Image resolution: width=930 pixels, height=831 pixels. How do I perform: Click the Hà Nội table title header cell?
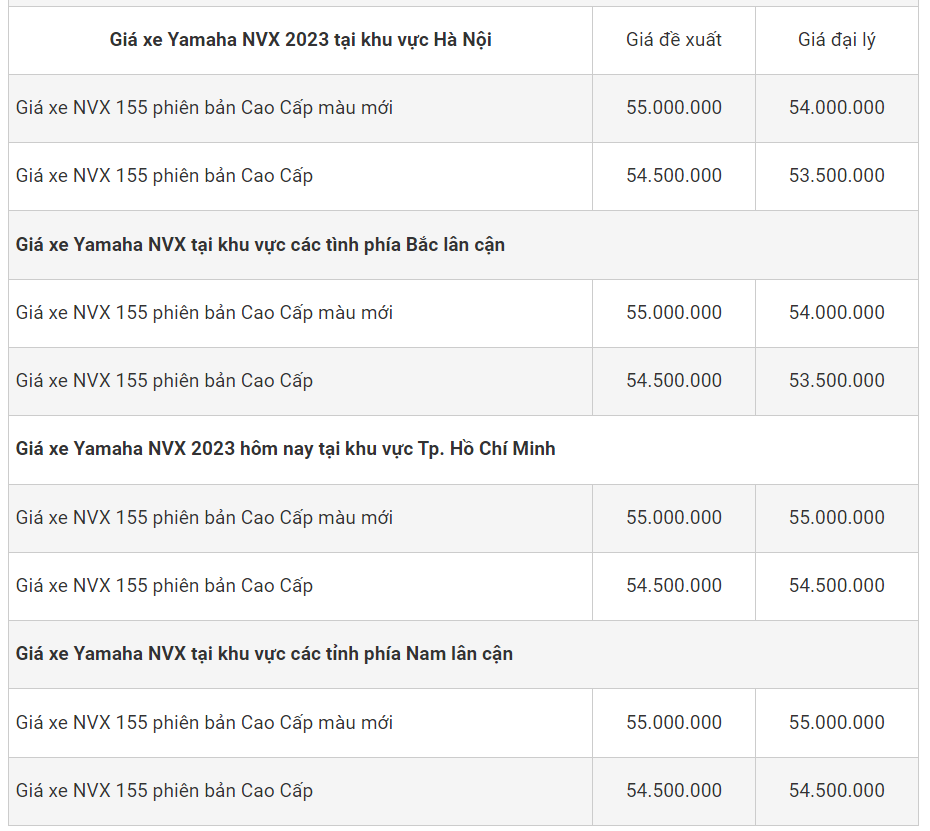tap(300, 40)
